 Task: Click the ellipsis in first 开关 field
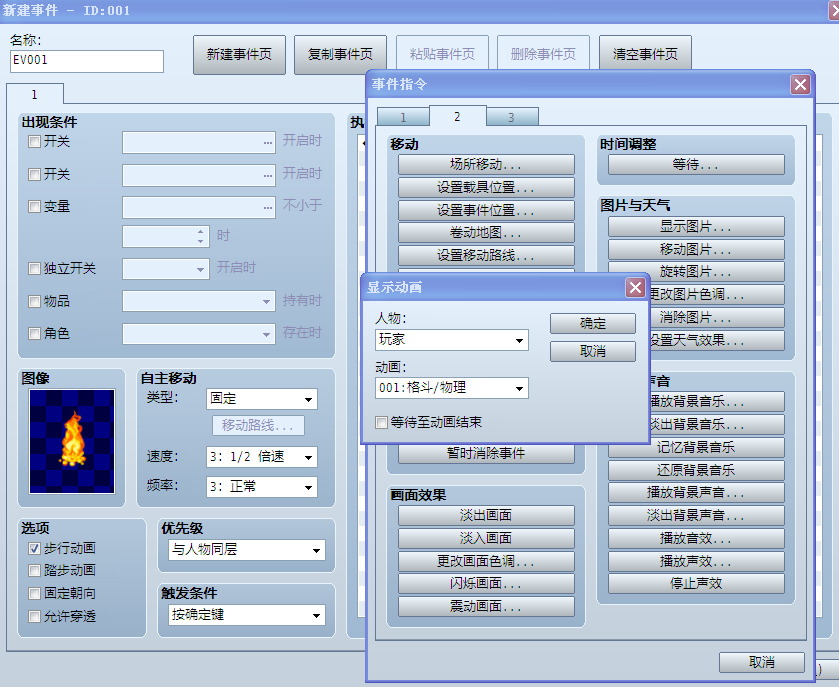(268, 143)
